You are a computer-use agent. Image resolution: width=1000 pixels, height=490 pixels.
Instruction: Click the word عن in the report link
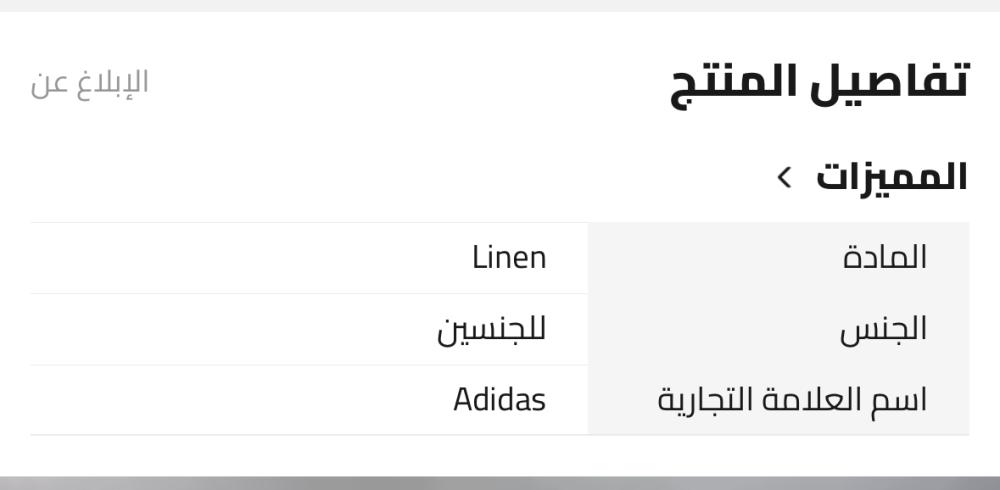click(x=48, y=85)
